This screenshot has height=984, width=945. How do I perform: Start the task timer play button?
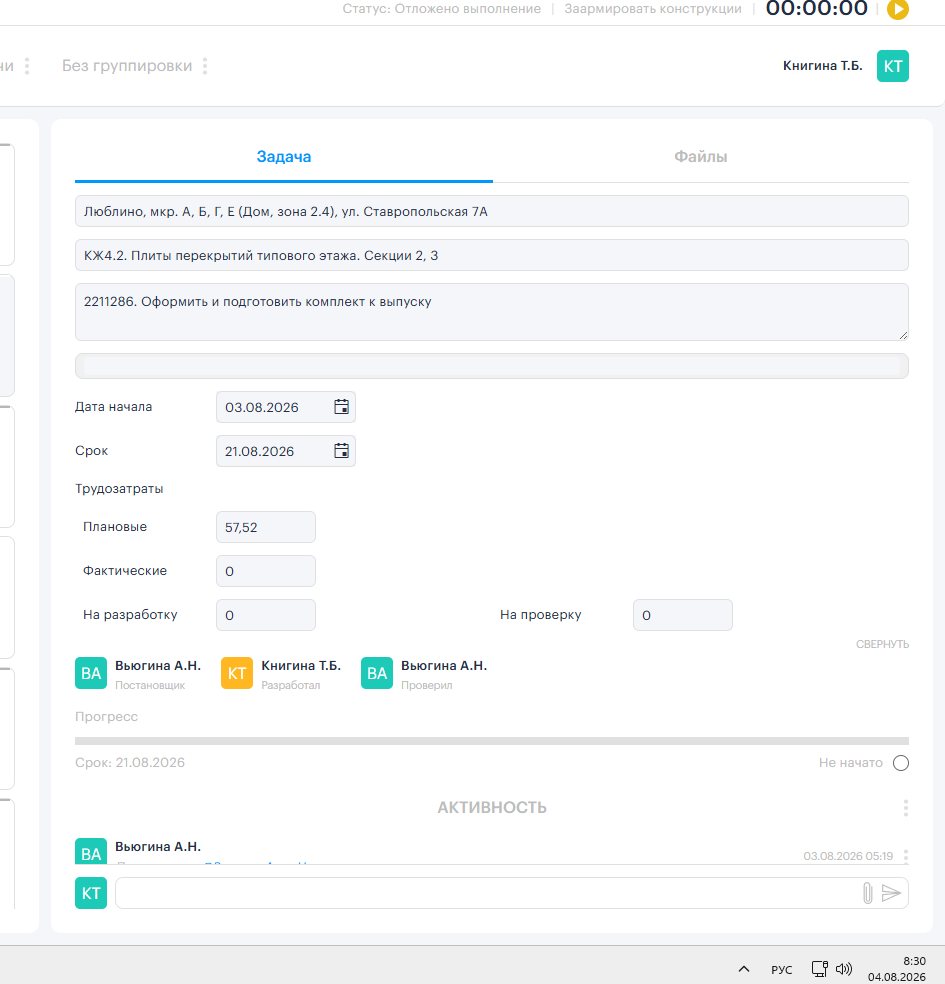click(x=897, y=9)
